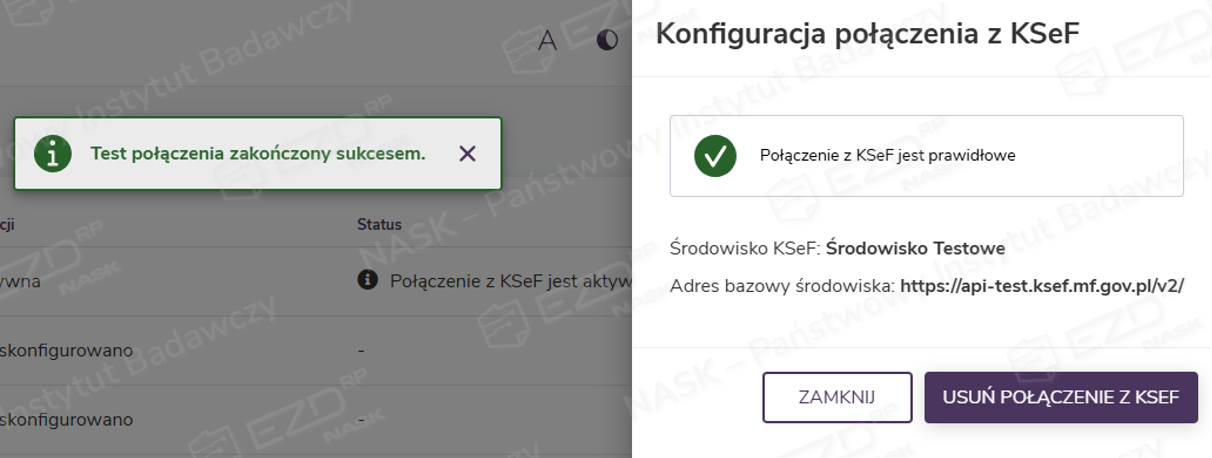Click the info icon beside the active KSeF status
This screenshot has width=1212, height=458.
pyautogui.click(x=368, y=280)
